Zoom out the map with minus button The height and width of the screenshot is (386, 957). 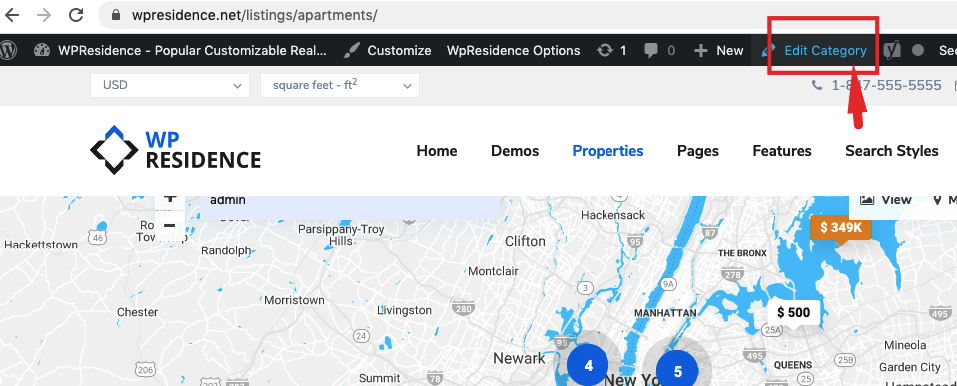[170, 225]
